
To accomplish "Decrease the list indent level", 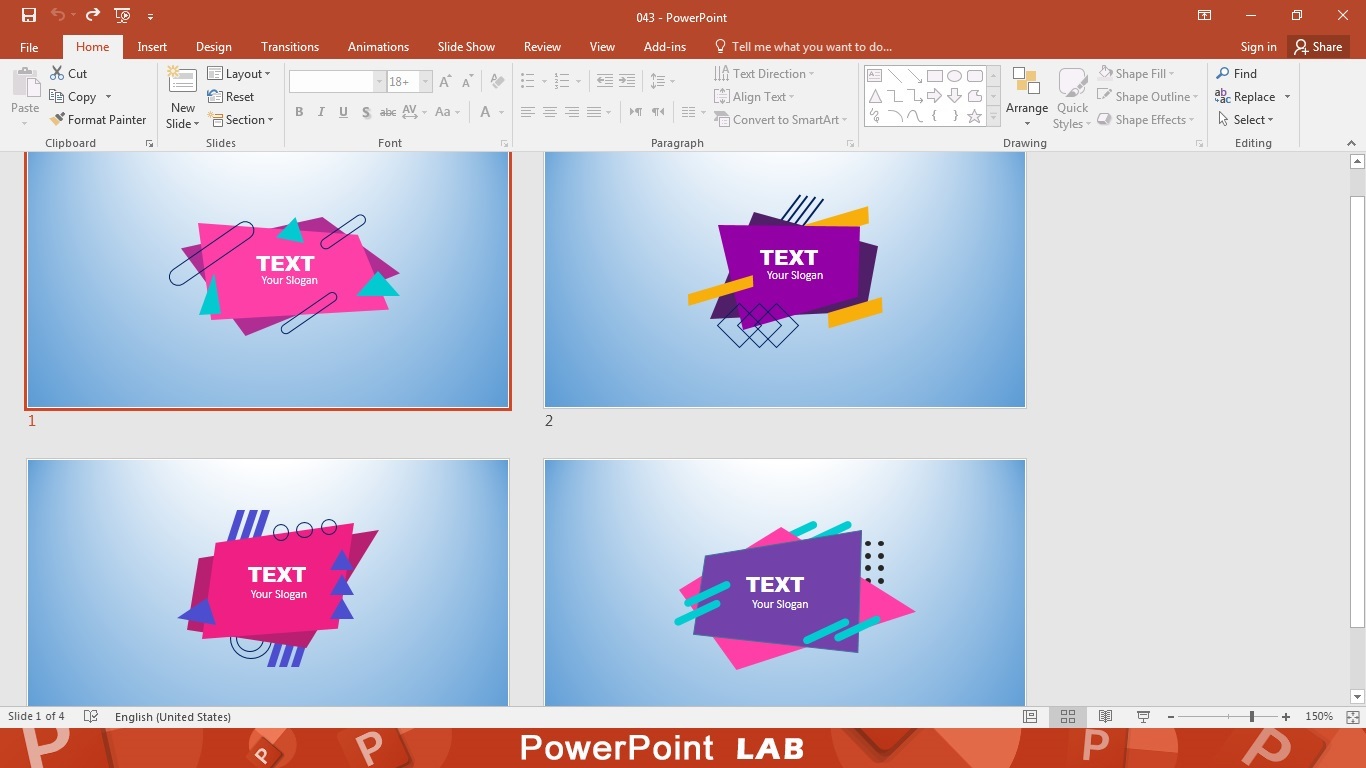I will click(x=604, y=81).
